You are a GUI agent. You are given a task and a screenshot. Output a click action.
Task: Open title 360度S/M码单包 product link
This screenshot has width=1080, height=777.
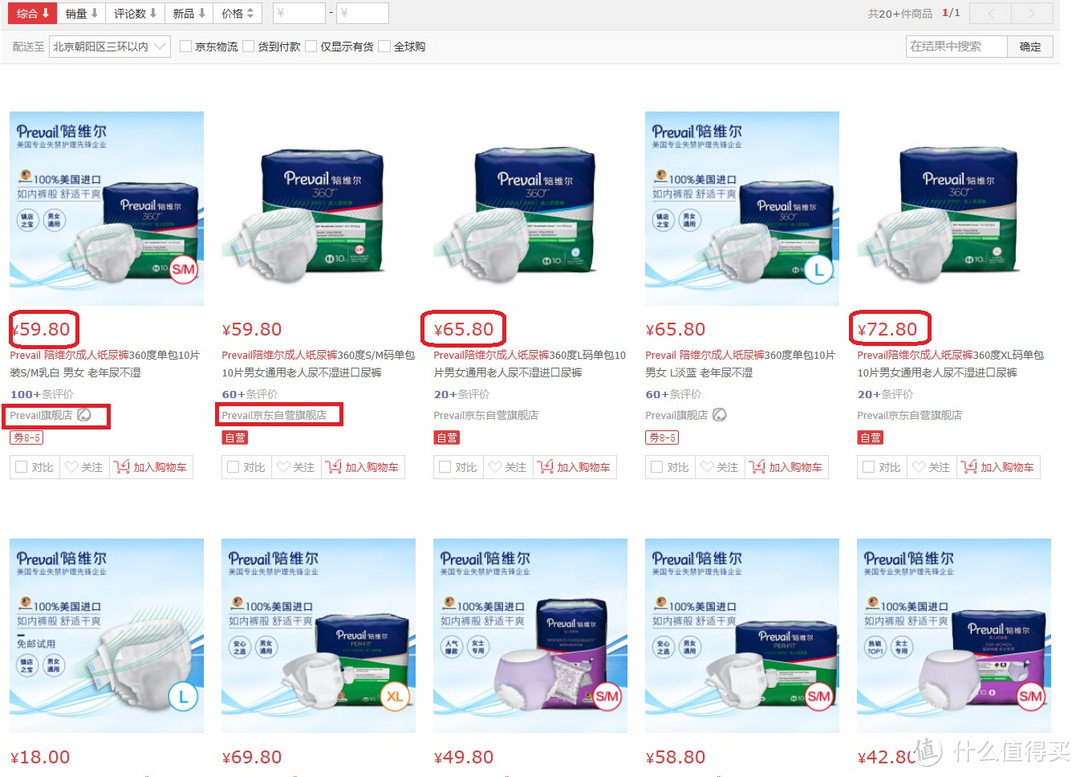pyautogui.click(x=318, y=364)
